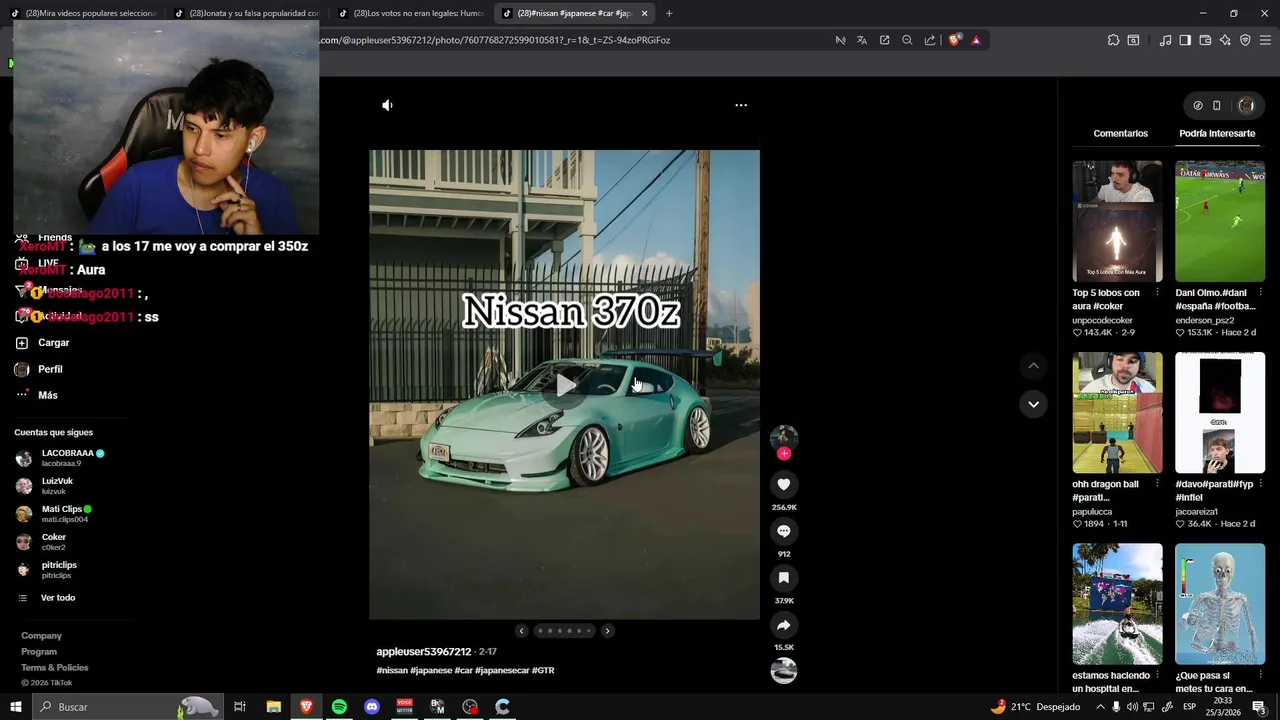The width and height of the screenshot is (1280, 720).
Task: Open the translate page icon
Action: point(862,40)
